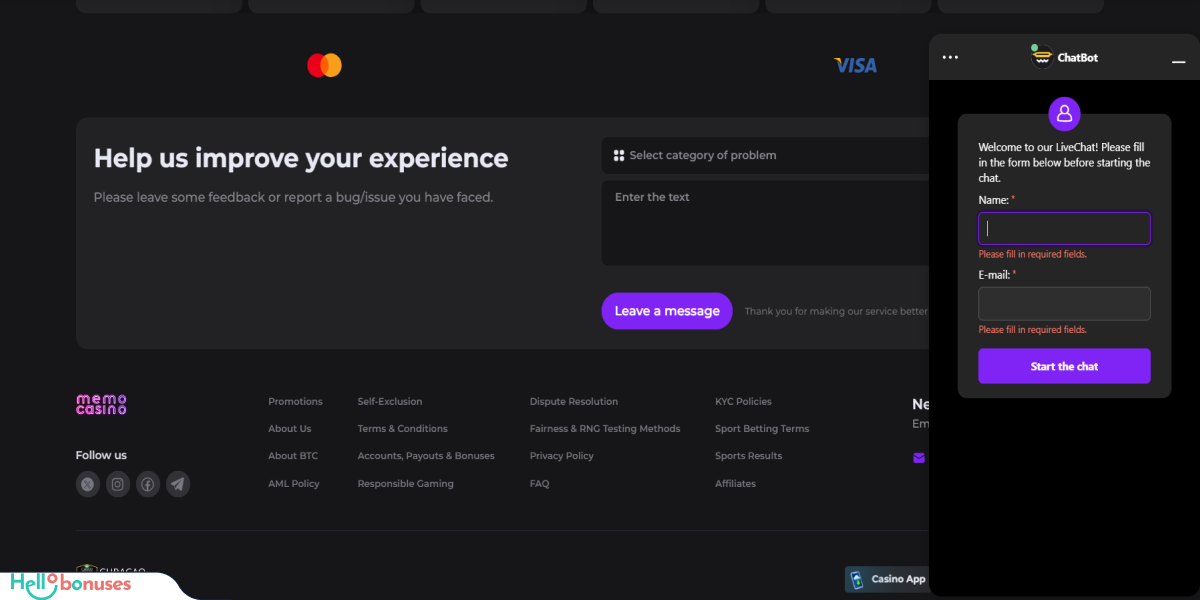Click the VISA payment logo
Screen dimensions: 1200x600
(x=855, y=65)
